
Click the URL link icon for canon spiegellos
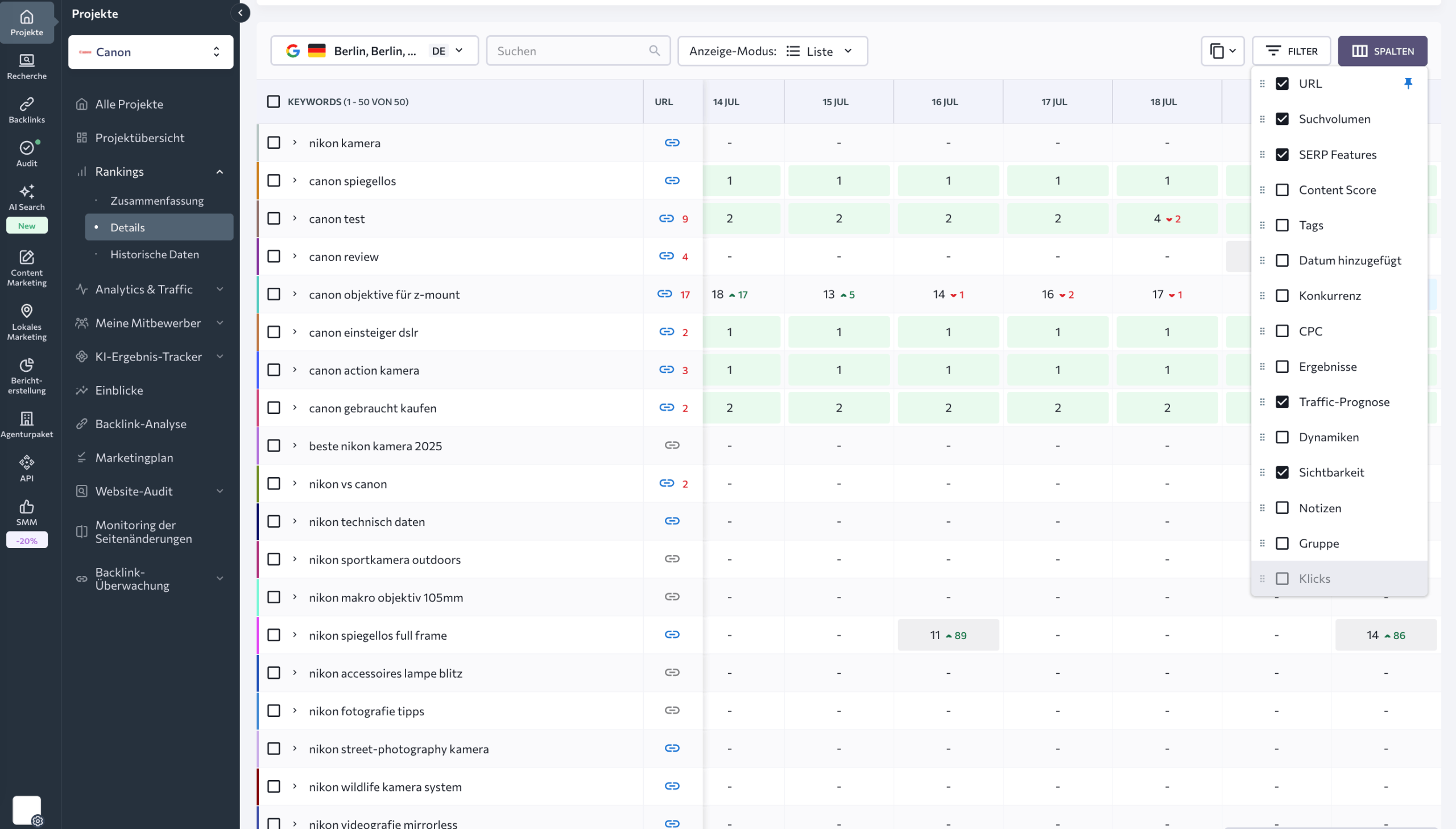(672, 180)
